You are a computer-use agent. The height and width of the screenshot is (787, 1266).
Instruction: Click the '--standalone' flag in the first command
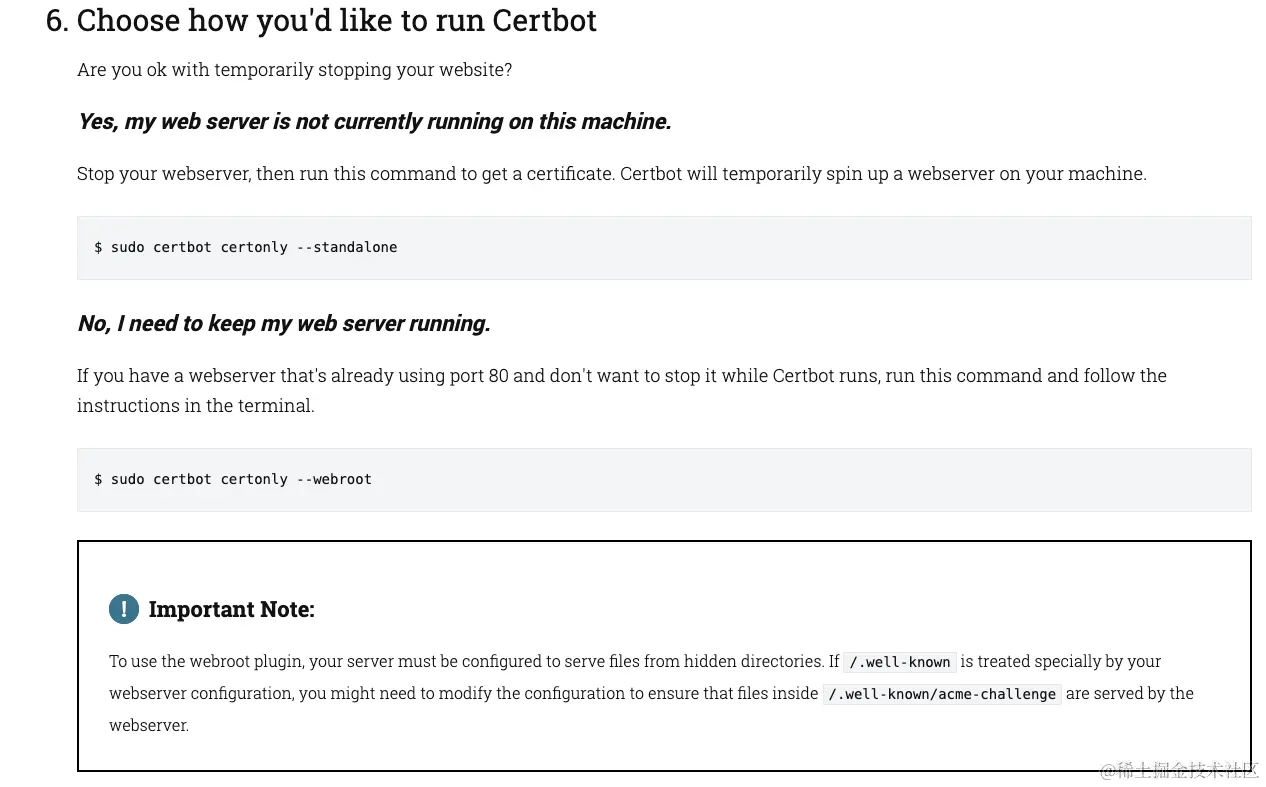pyautogui.click(x=347, y=247)
